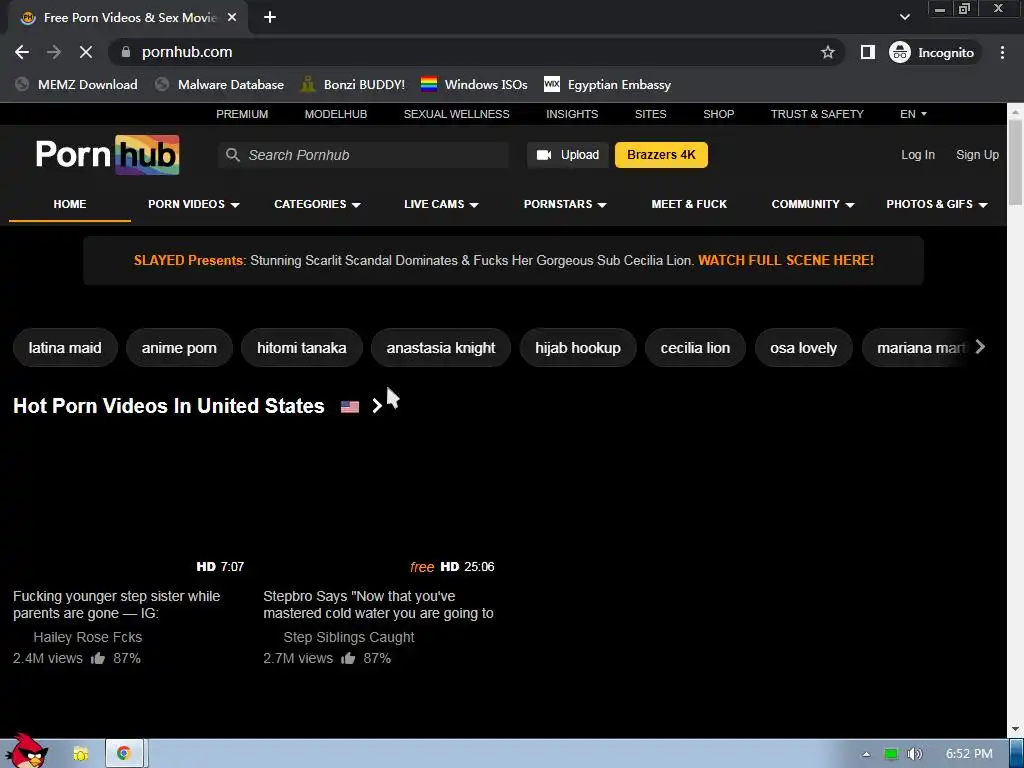Screen dimensions: 1024x768
Task: Focus the site search input field
Action: click(363, 155)
